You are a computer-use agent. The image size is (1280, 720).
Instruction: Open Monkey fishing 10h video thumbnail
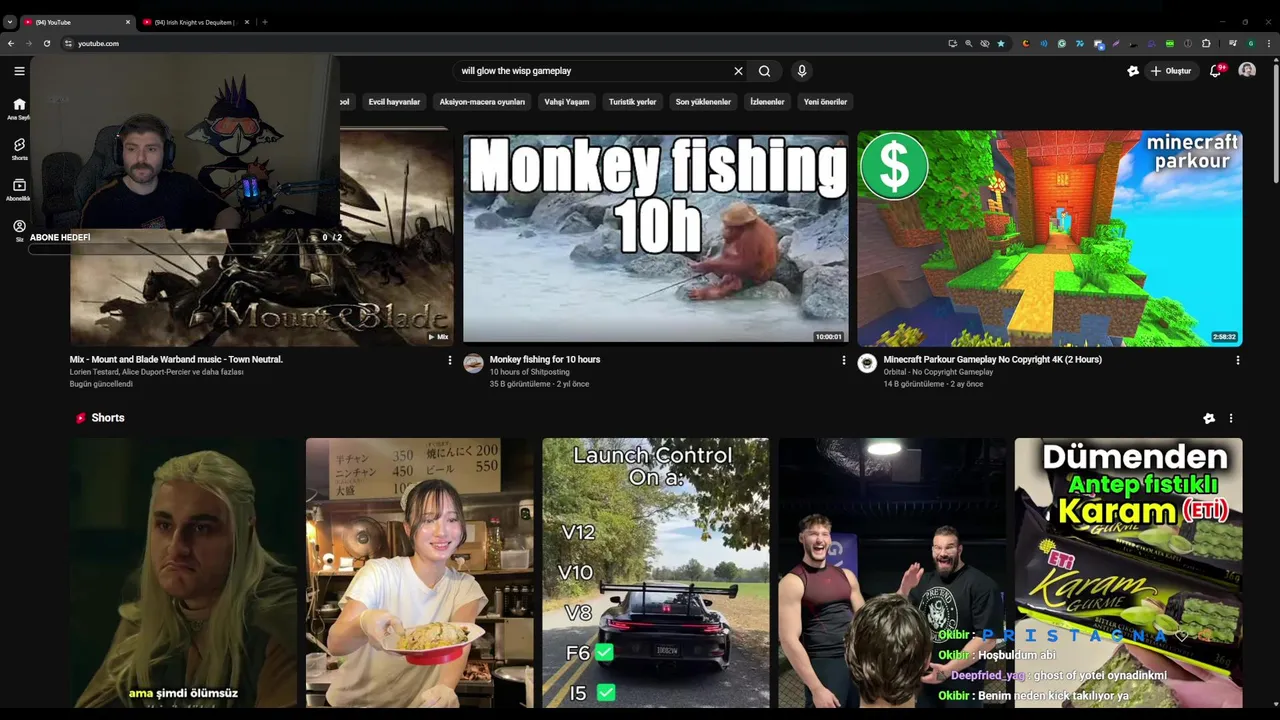click(x=655, y=238)
